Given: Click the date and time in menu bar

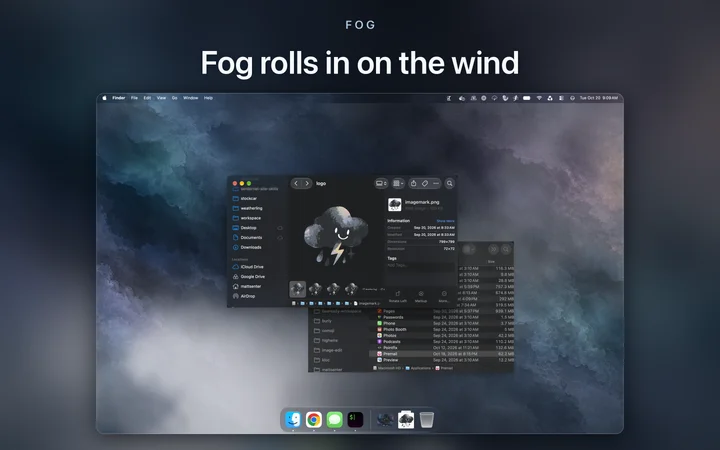Looking at the screenshot, I should tap(598, 98).
